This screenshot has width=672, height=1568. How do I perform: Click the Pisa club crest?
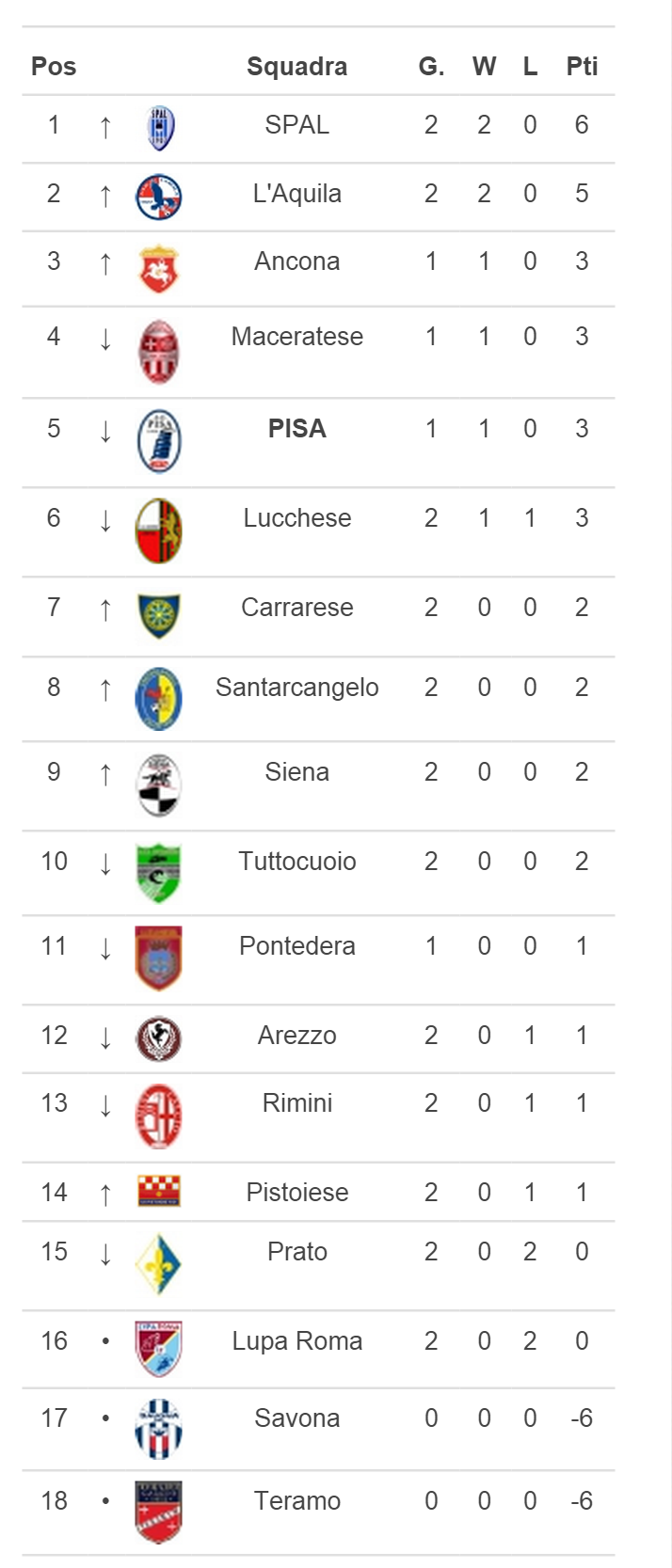[158, 441]
